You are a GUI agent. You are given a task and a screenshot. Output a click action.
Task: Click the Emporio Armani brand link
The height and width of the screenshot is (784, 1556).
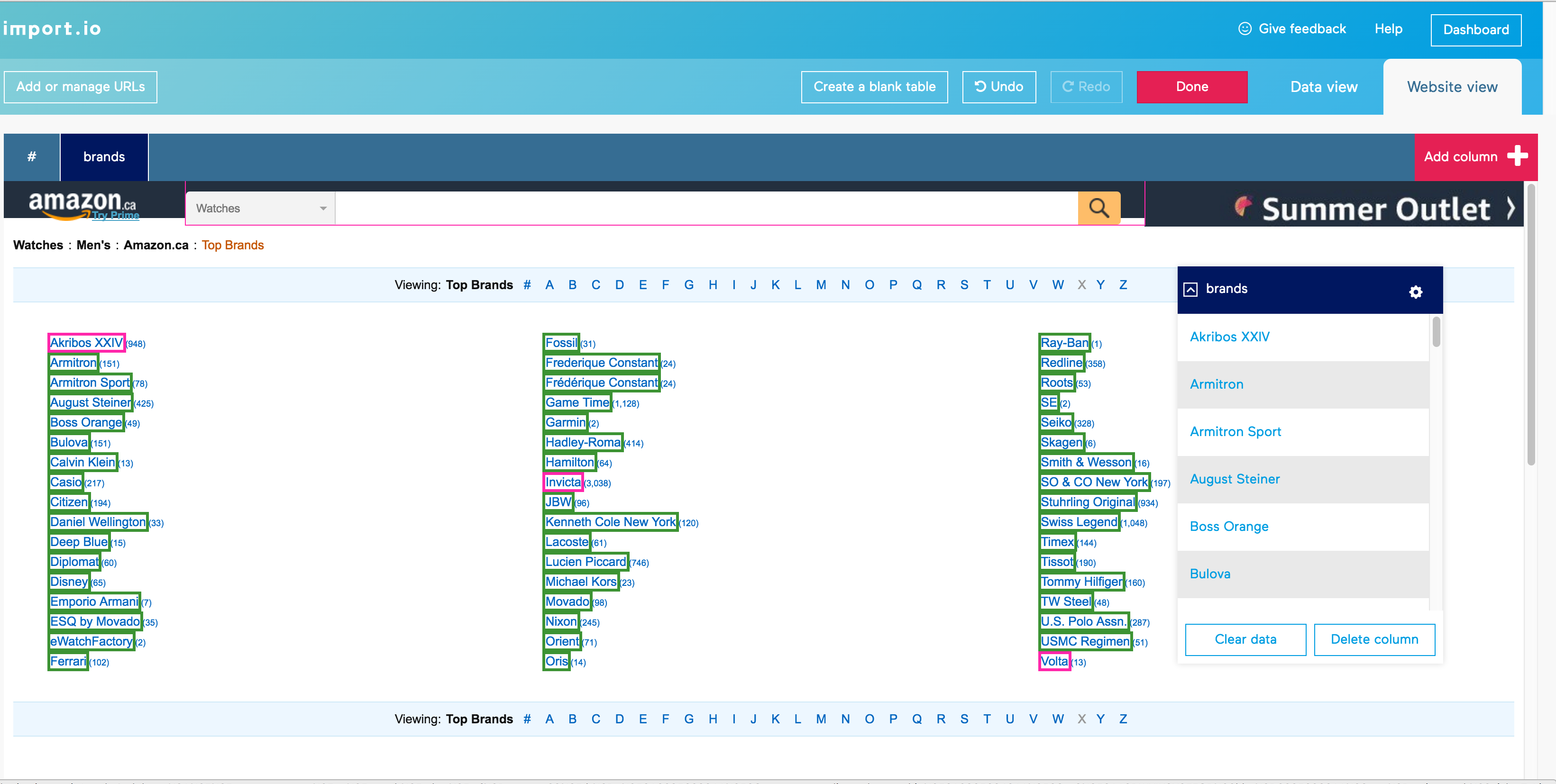tap(94, 602)
